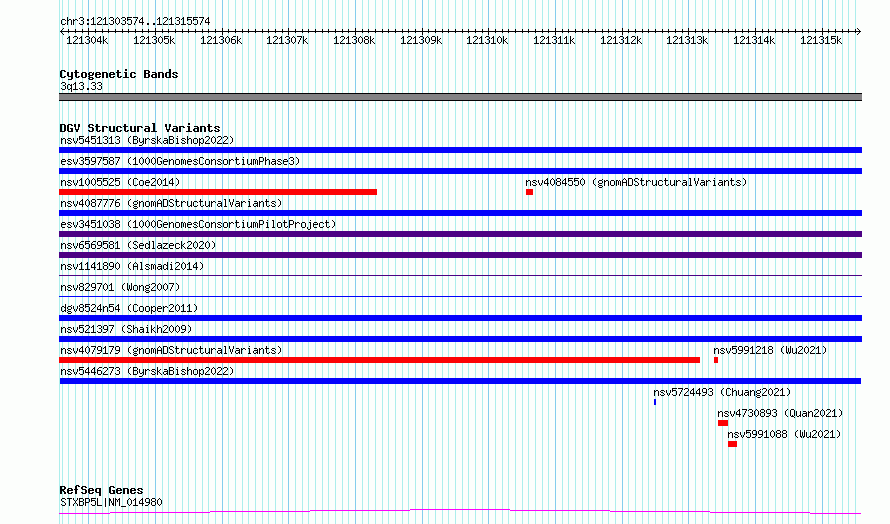
Task: Click the 121310k ruler position
Action: click(487, 40)
